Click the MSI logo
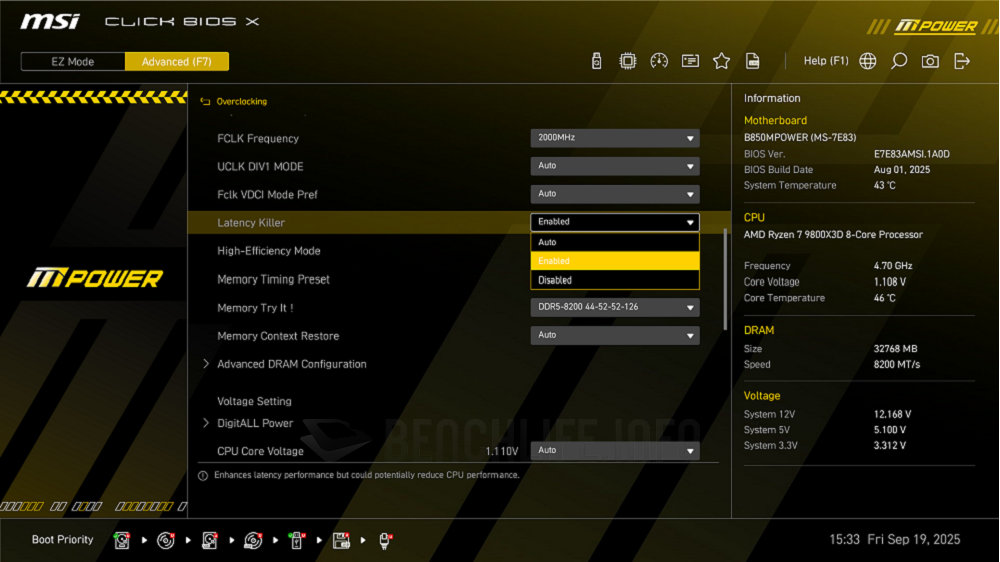 [50, 22]
